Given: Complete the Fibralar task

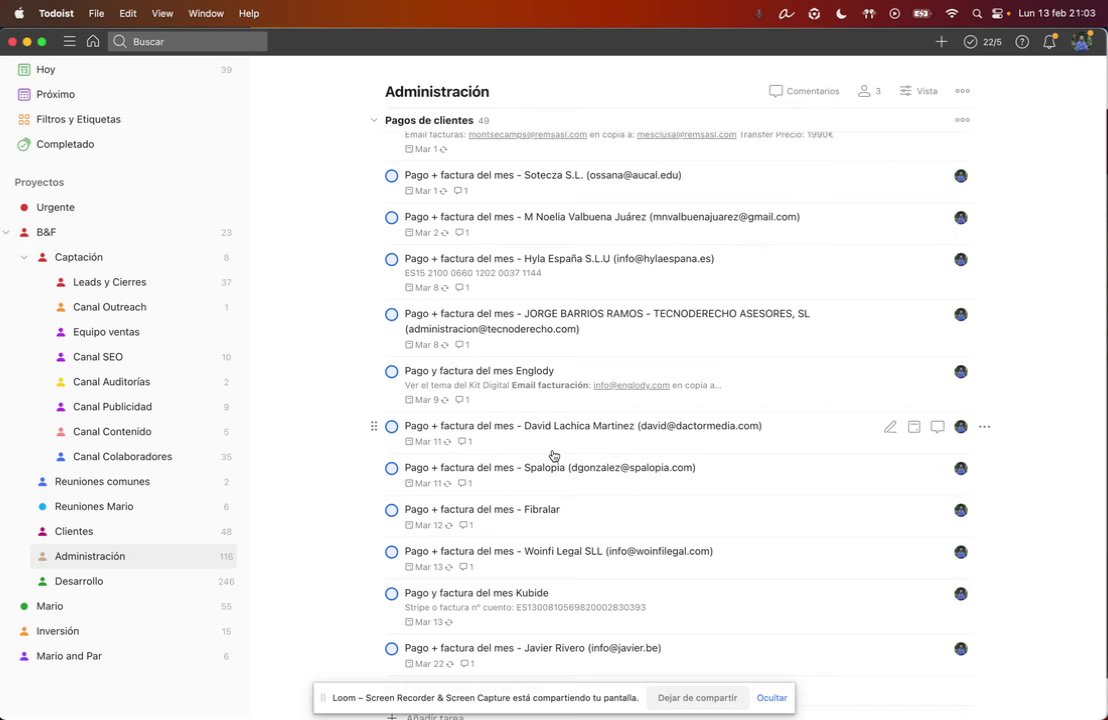Looking at the screenshot, I should (x=391, y=510).
